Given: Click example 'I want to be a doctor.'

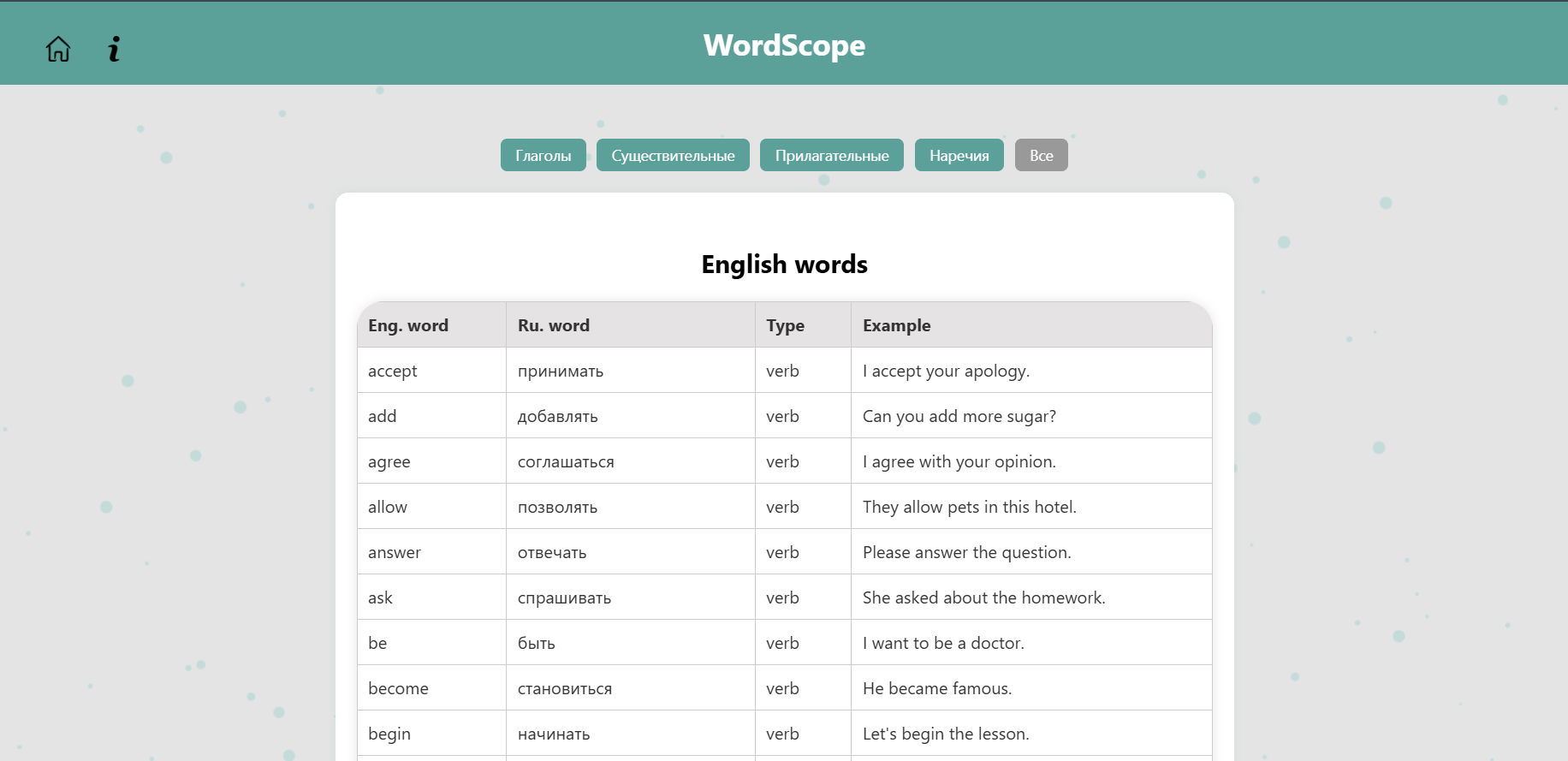Looking at the screenshot, I should pyautogui.click(x=943, y=643).
